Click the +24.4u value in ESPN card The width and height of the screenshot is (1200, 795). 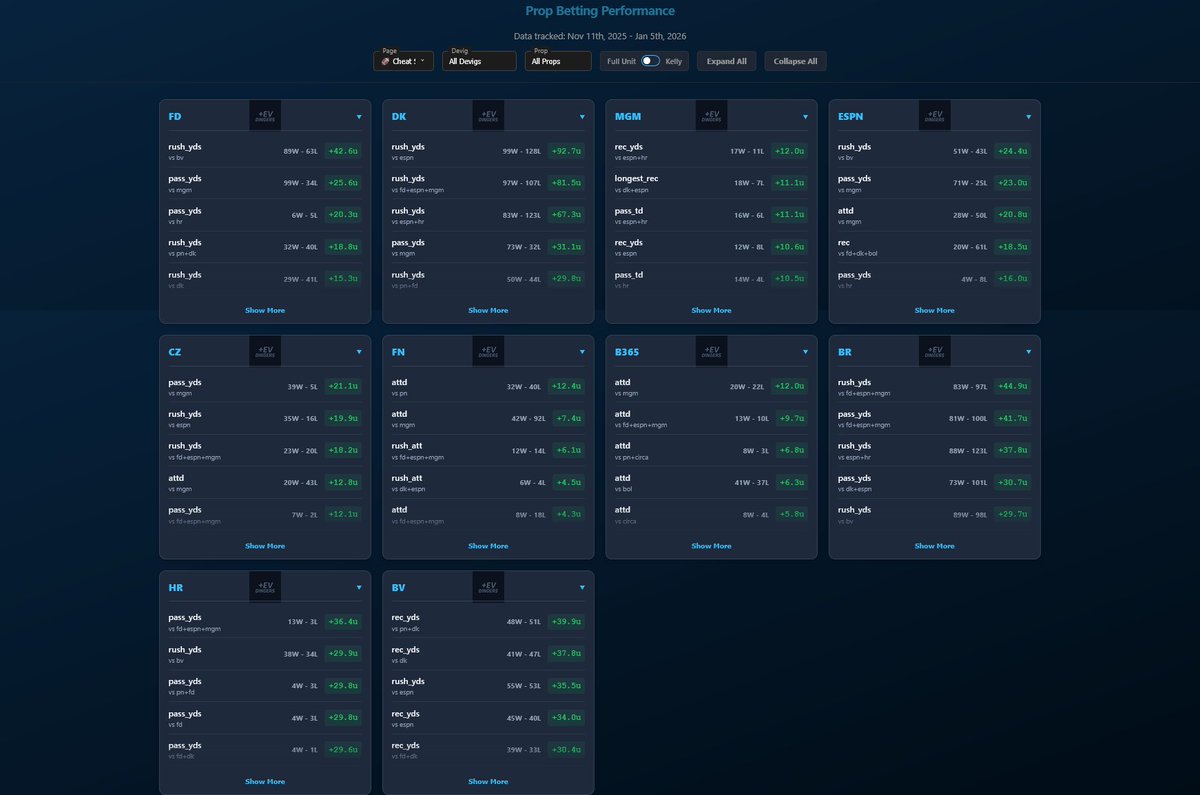[x=1012, y=151]
